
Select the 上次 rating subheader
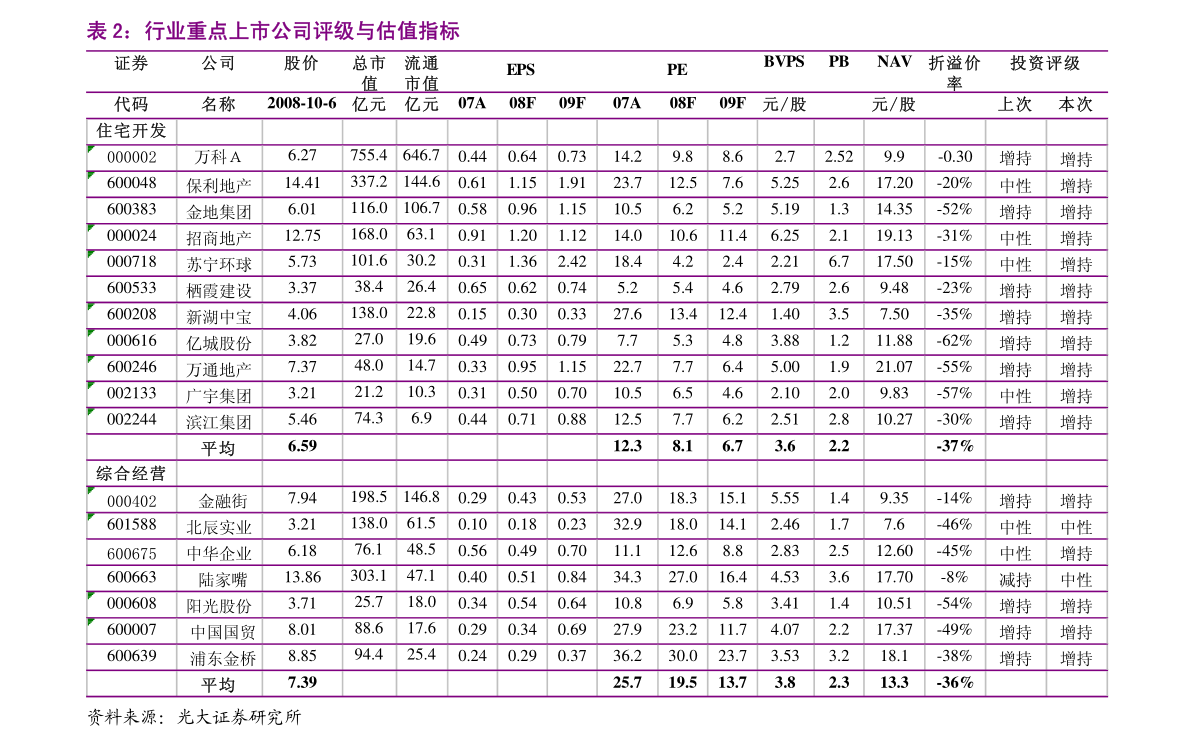1015,104
